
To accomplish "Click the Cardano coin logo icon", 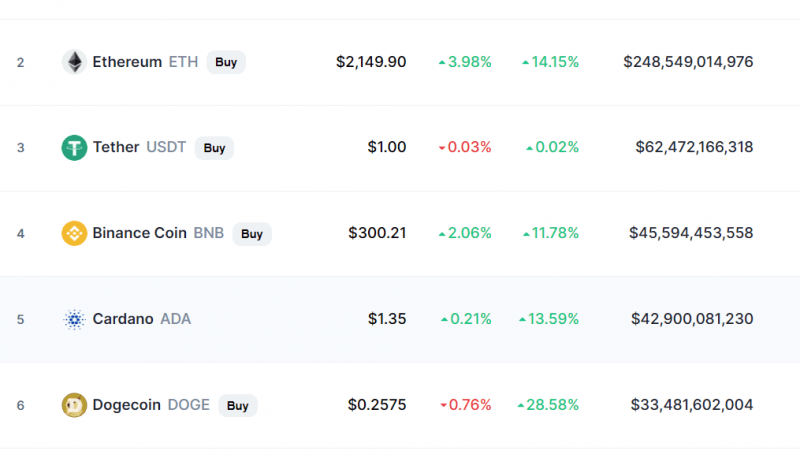I will point(74,320).
